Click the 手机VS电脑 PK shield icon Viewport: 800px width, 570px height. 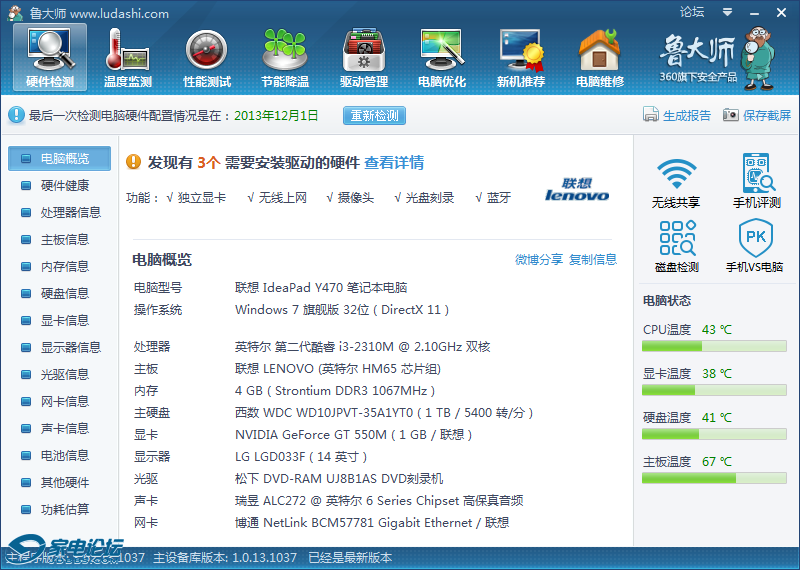[x=756, y=237]
